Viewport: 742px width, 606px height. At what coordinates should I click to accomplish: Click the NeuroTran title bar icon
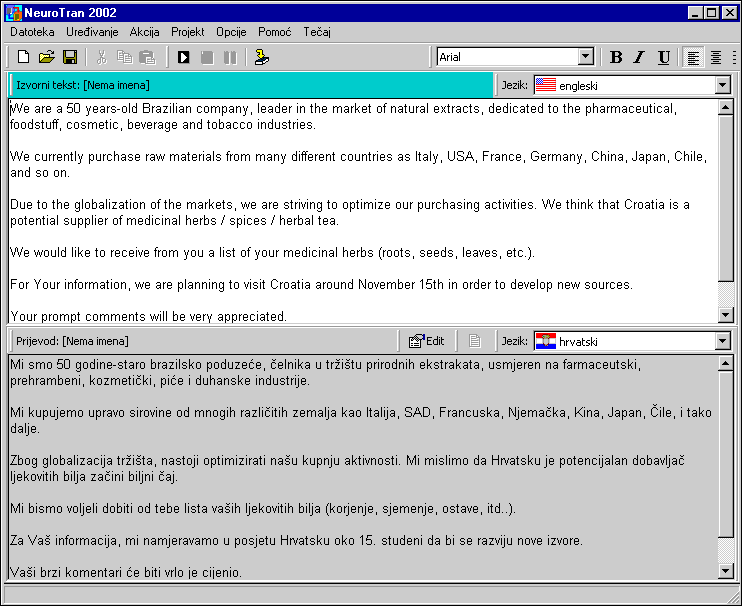click(13, 13)
